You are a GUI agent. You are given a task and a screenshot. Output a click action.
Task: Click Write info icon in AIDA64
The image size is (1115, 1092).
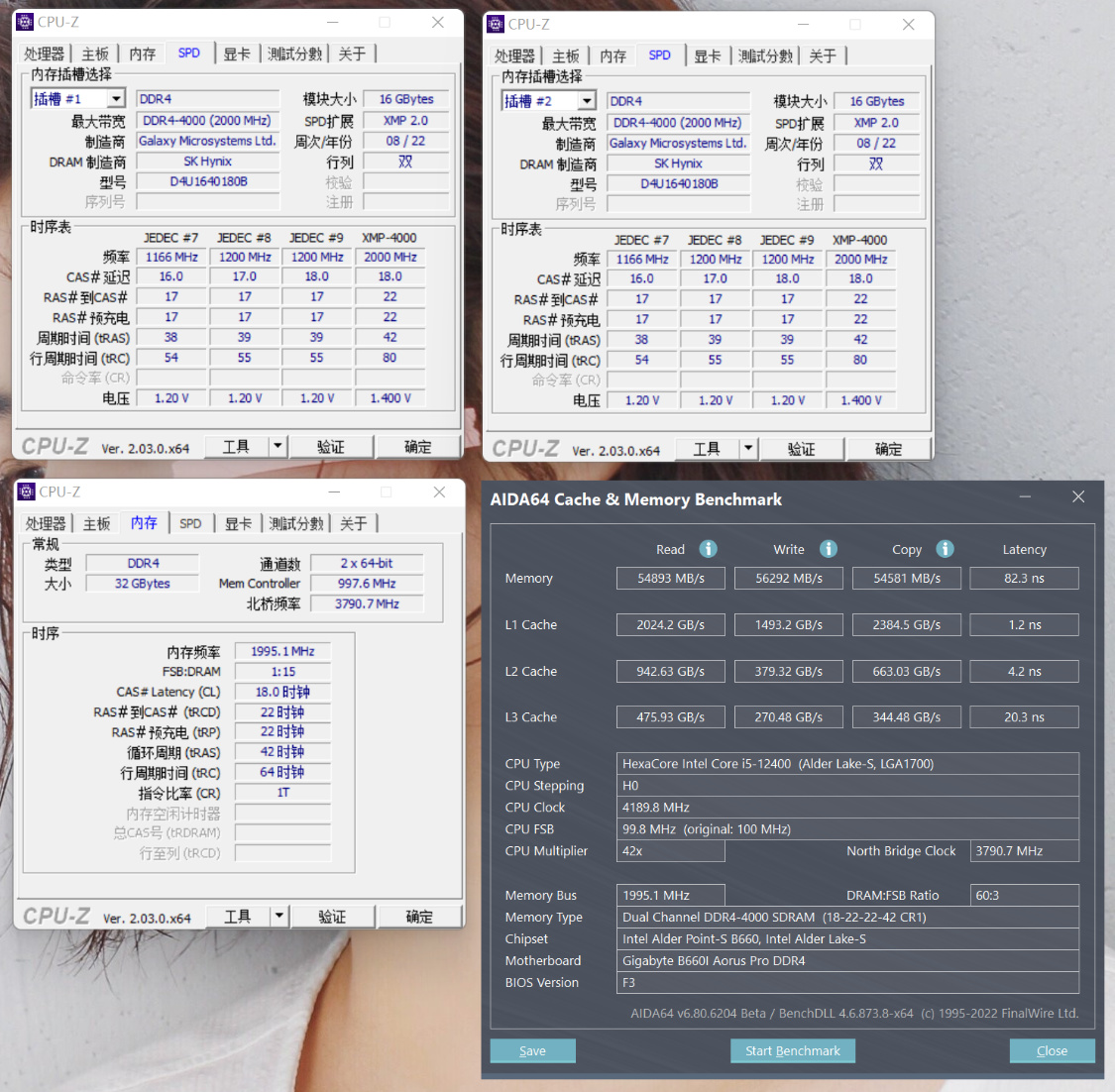(x=828, y=549)
